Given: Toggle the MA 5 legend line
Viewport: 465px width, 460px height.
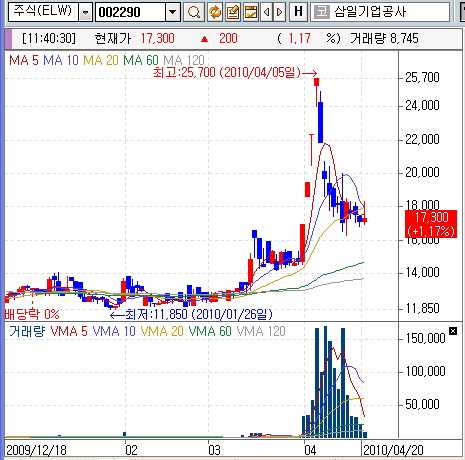Looking at the screenshot, I should point(24,60).
